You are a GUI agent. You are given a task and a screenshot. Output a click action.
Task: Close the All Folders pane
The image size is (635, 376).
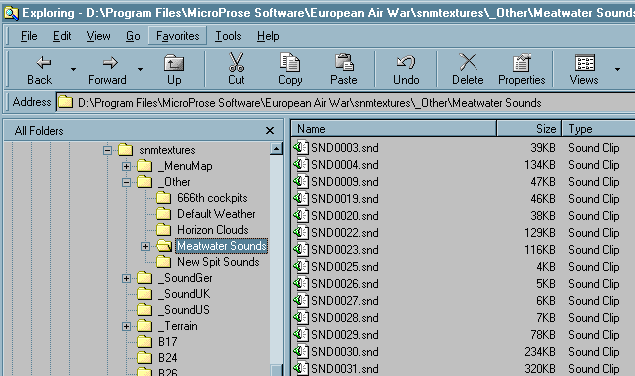270,130
